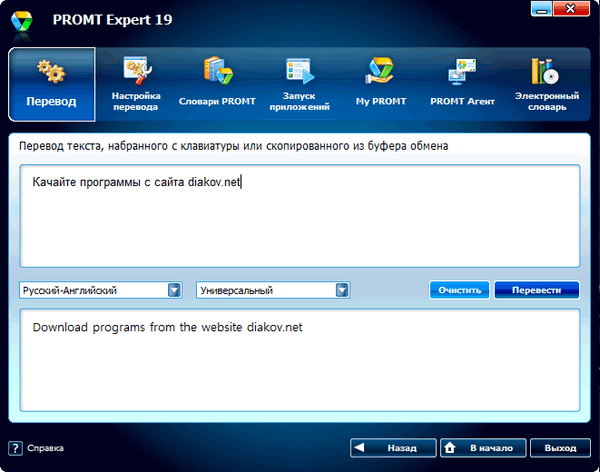Viewport: 600px width, 472px height.
Task: Open the Настройка перевода wrench icon
Action: [137, 71]
